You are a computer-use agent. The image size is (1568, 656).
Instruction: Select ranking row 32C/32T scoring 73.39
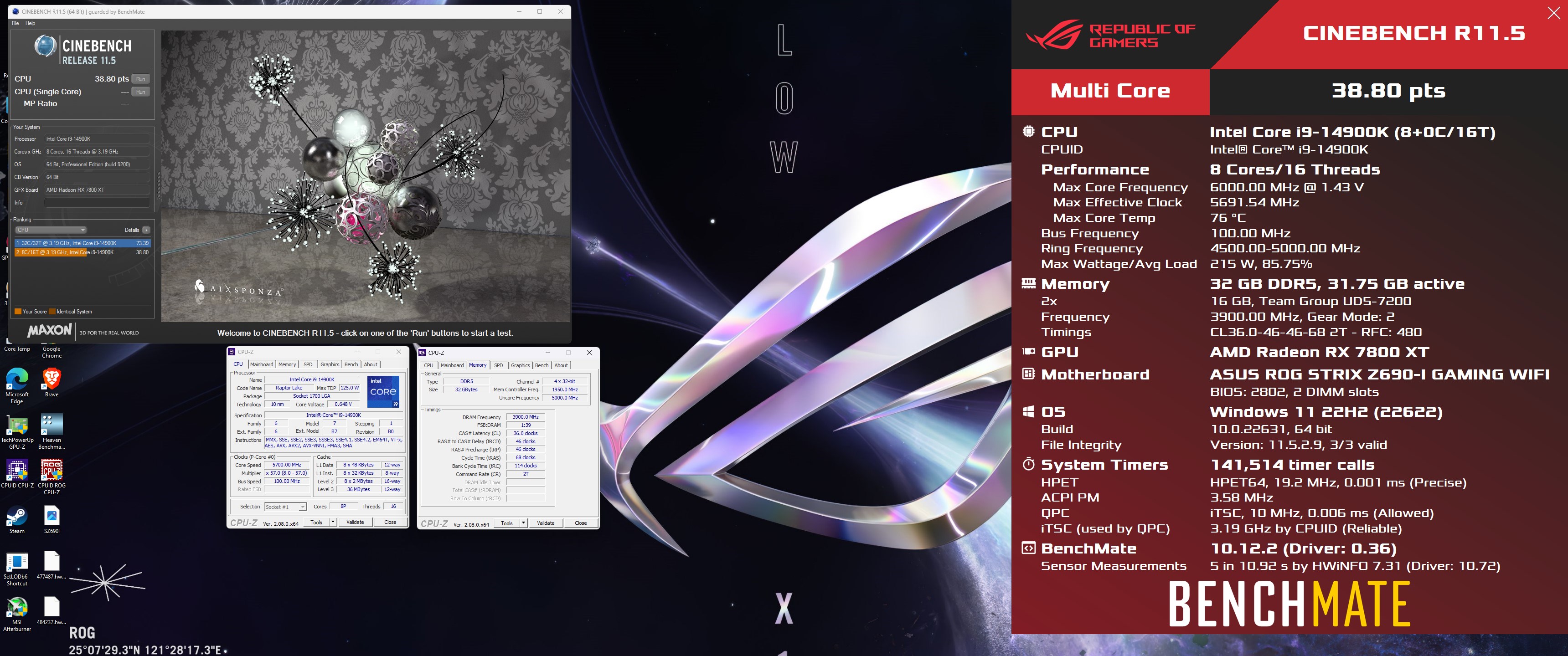(x=82, y=243)
